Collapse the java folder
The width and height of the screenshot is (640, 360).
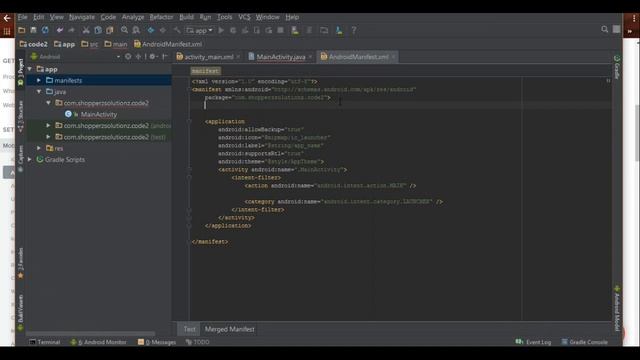39,92
